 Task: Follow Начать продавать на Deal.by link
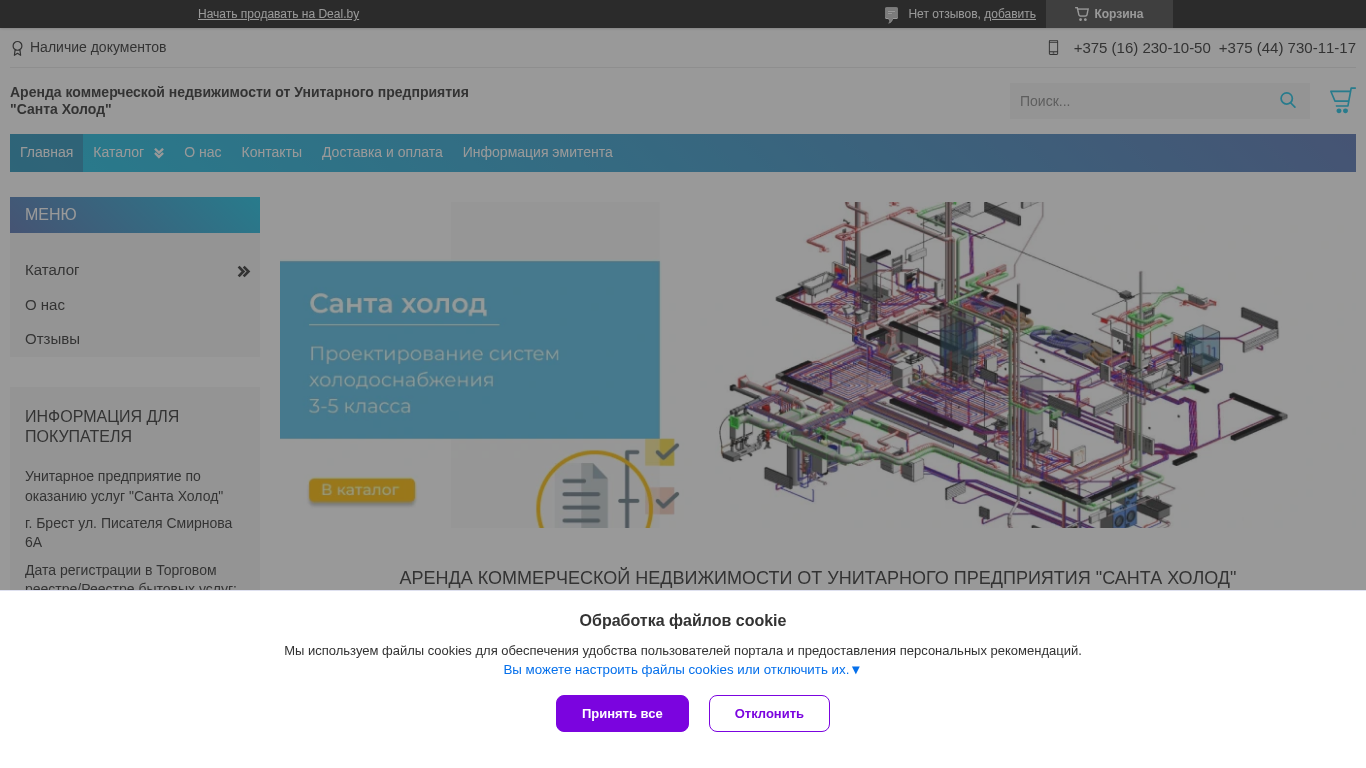click(278, 14)
